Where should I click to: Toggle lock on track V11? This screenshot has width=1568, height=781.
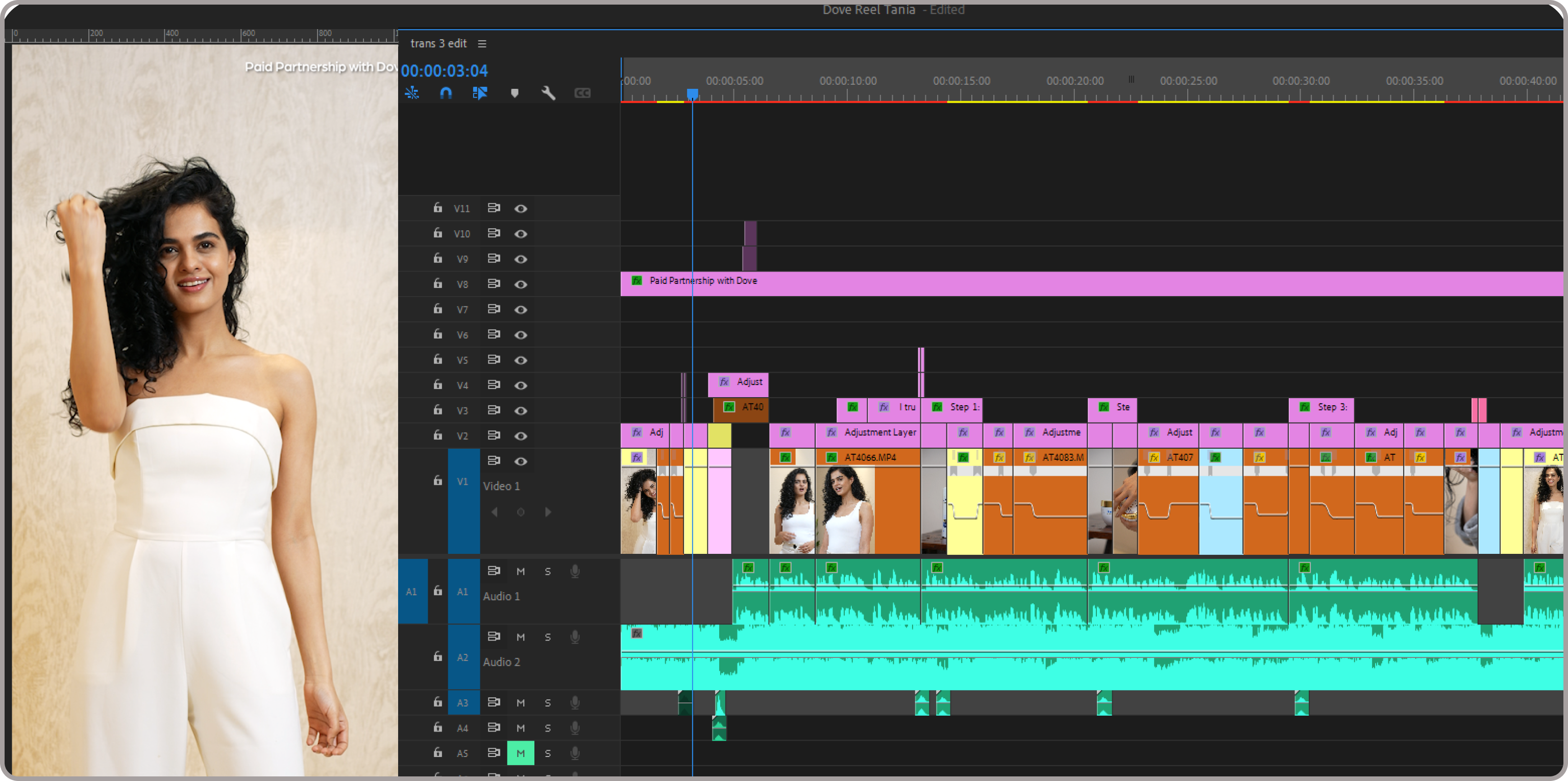coord(437,208)
